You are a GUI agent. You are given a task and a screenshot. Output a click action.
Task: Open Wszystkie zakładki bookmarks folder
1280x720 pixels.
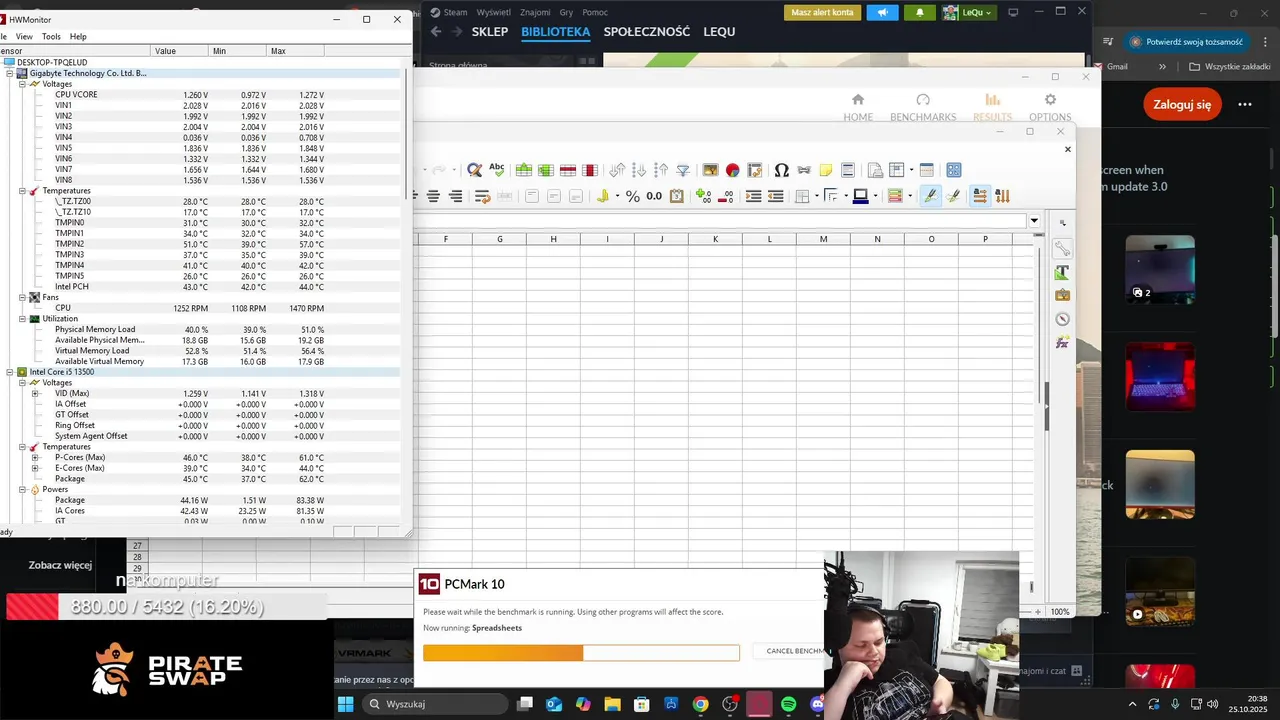click(1229, 67)
